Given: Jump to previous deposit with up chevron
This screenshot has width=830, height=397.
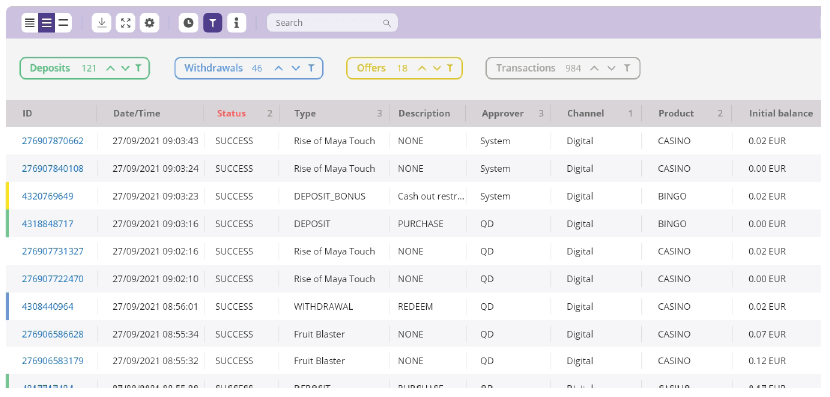Looking at the screenshot, I should coord(110,68).
